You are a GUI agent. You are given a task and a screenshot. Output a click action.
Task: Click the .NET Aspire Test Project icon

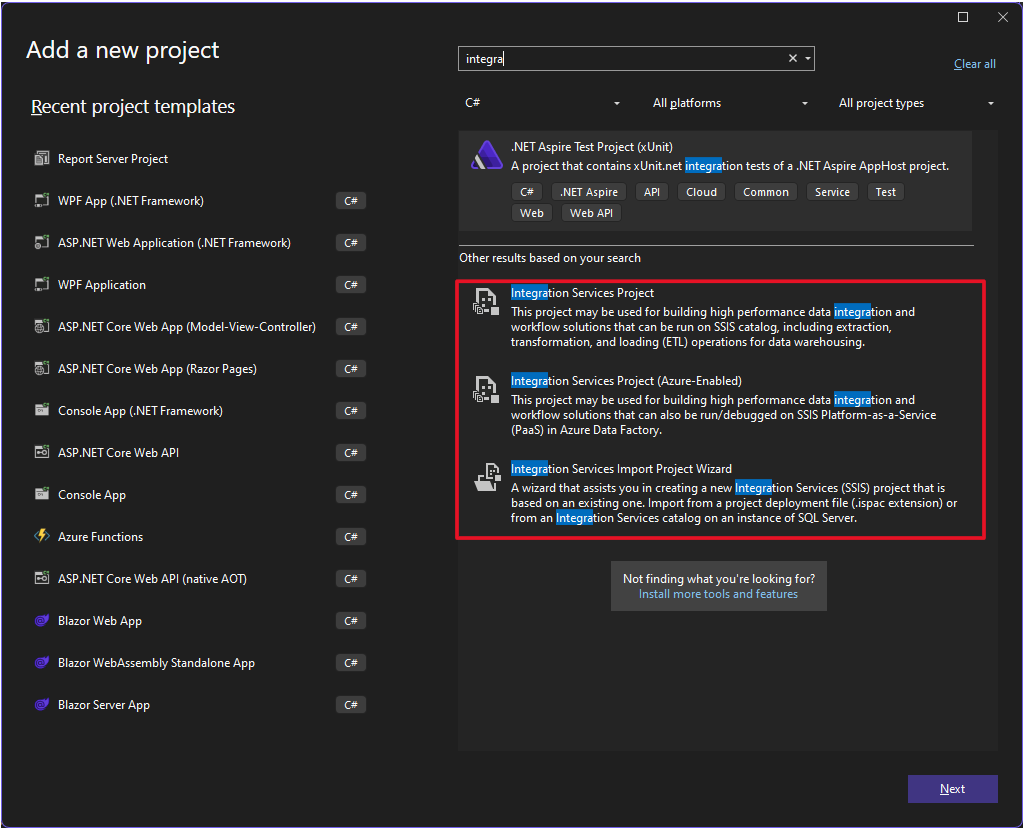pyautogui.click(x=487, y=156)
